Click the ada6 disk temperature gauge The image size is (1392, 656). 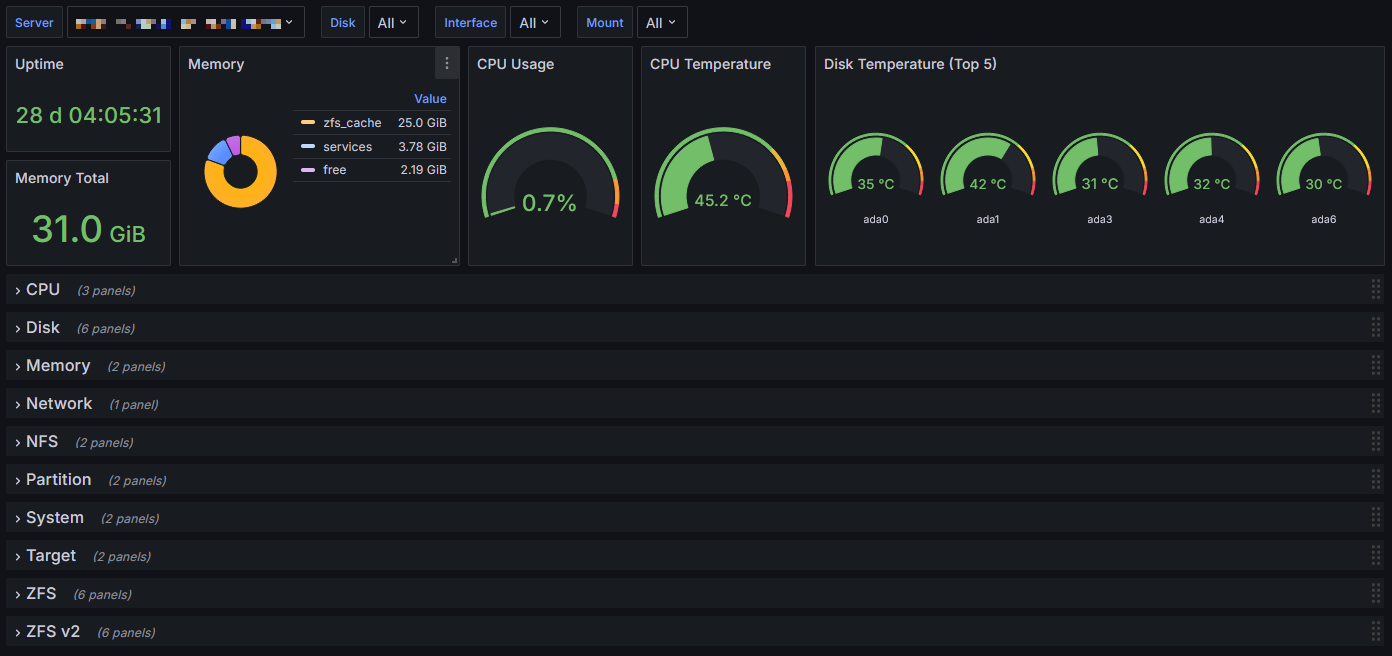pos(1323,166)
